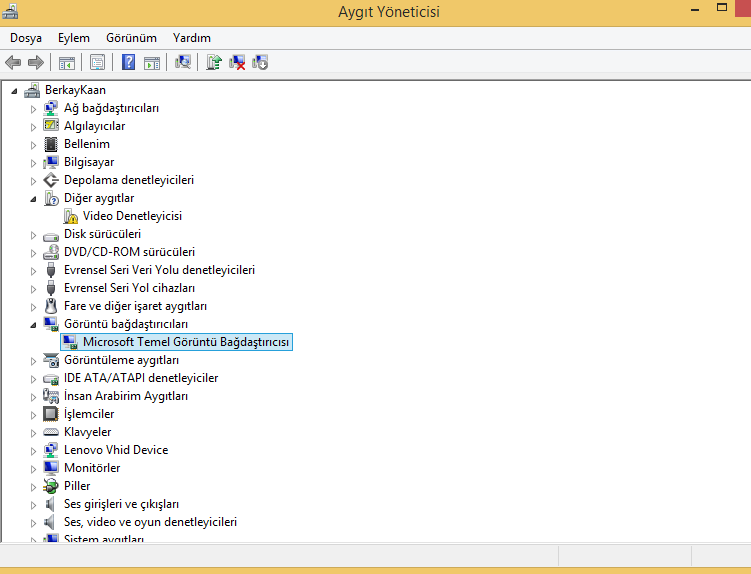The height and width of the screenshot is (574, 751).
Task: Expand the Ağ bağdaştırıcıları node
Action: point(33,109)
